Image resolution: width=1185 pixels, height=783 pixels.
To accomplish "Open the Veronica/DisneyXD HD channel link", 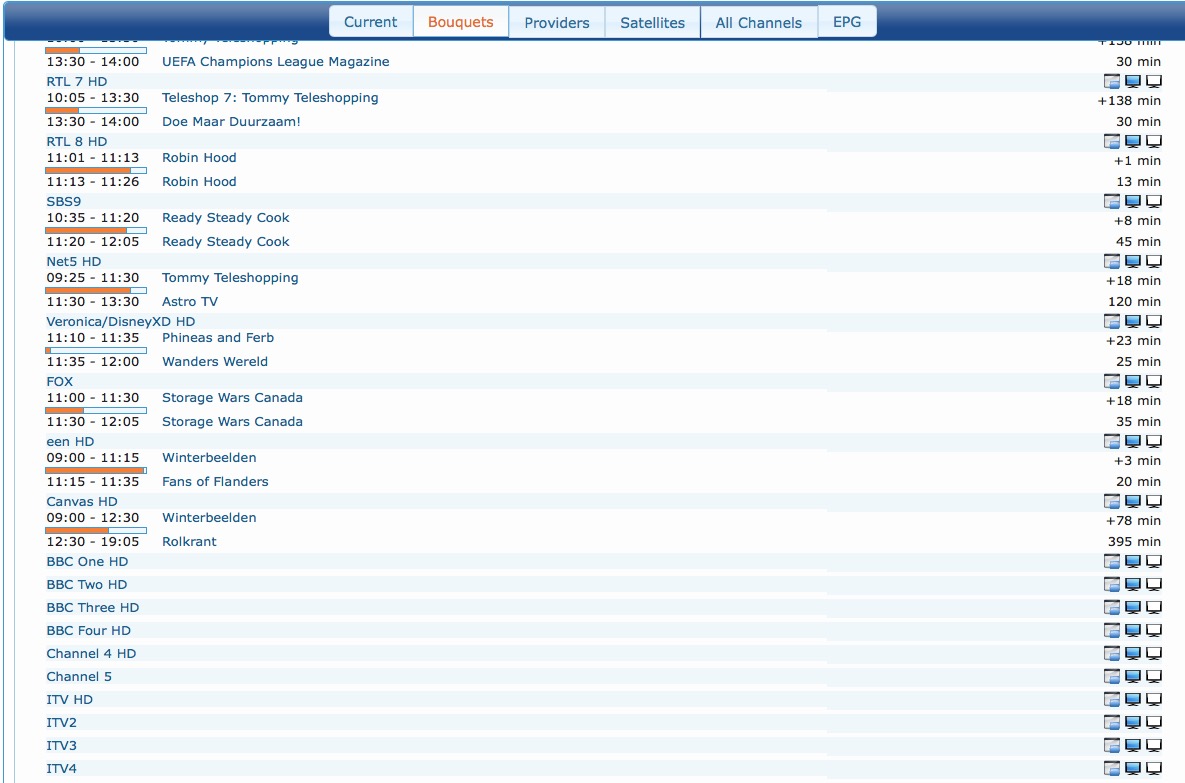I will pos(121,321).
